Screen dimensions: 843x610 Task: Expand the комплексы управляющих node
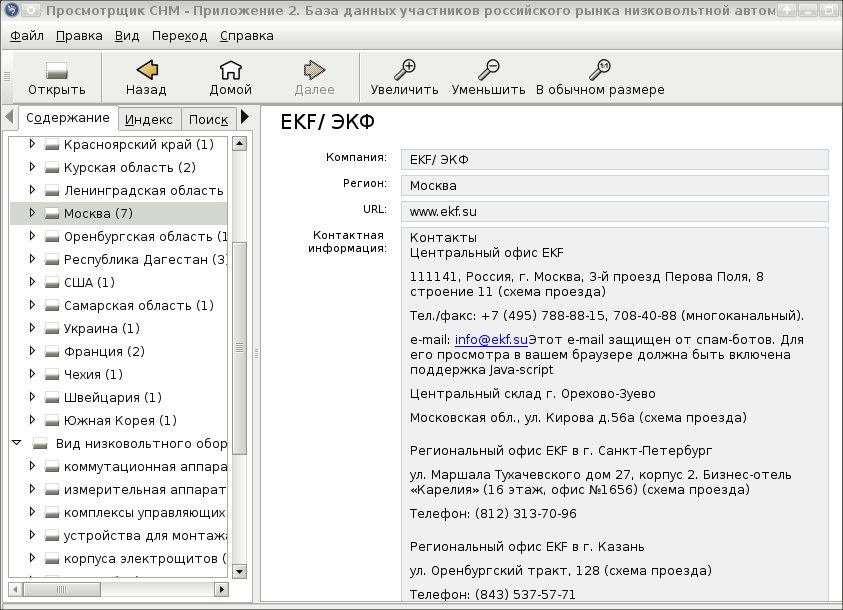(x=32, y=512)
